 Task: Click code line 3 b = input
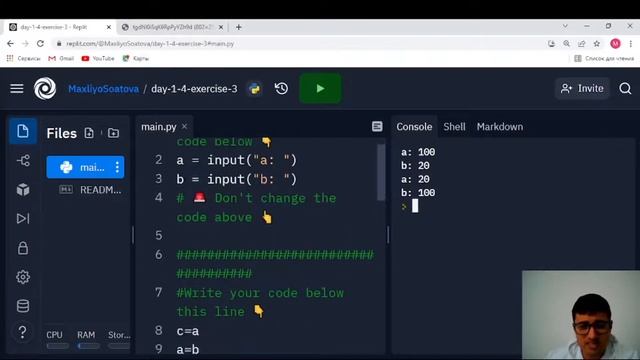pos(236,179)
